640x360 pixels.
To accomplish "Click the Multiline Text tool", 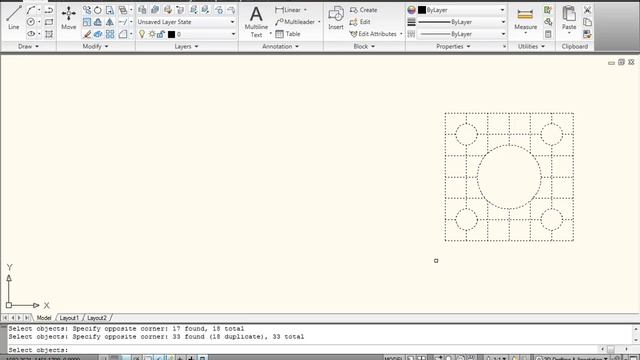I will pos(256,22).
